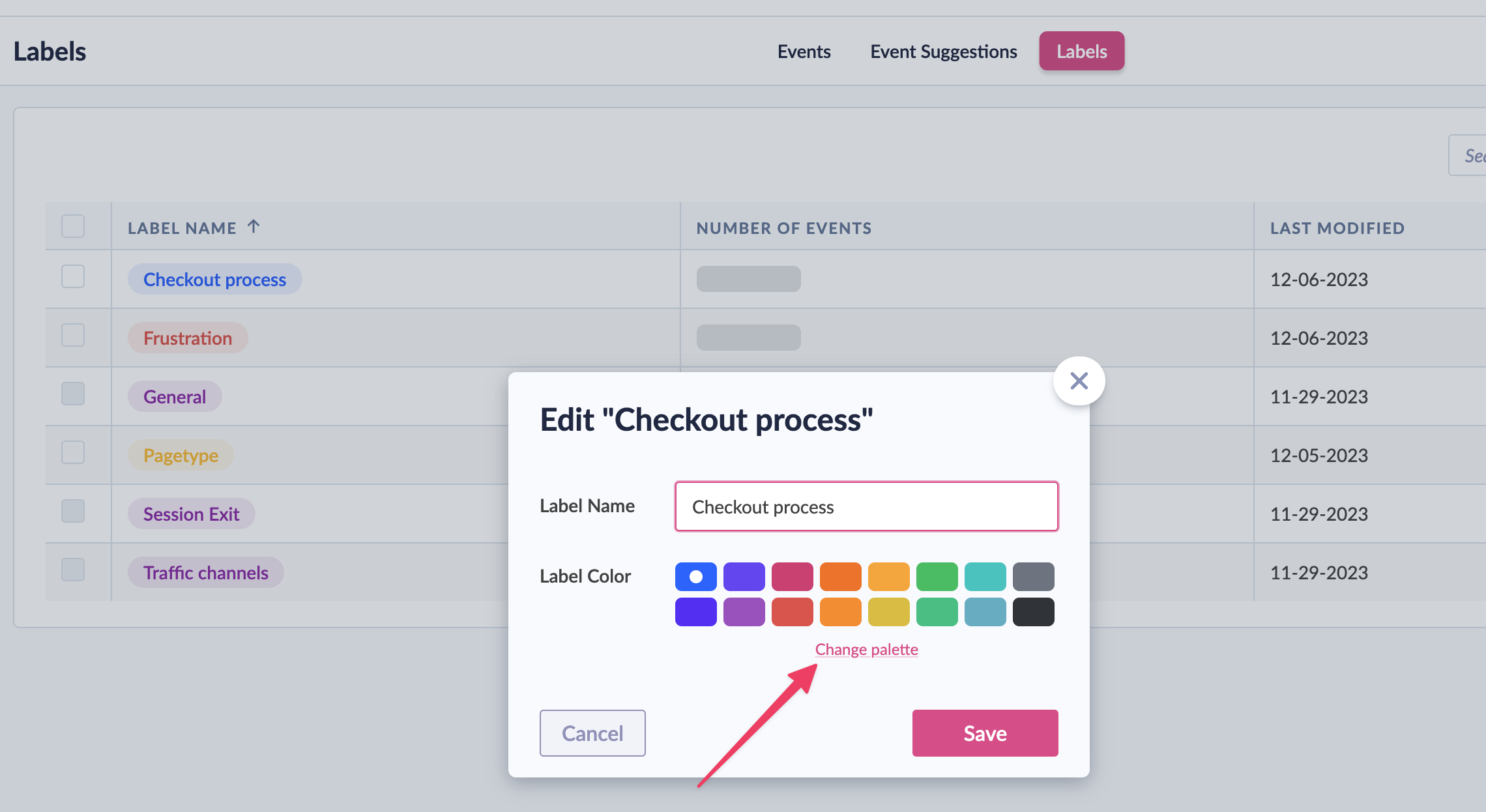Tick the select-all checkbox in table header
1486x812 pixels.
(x=73, y=227)
